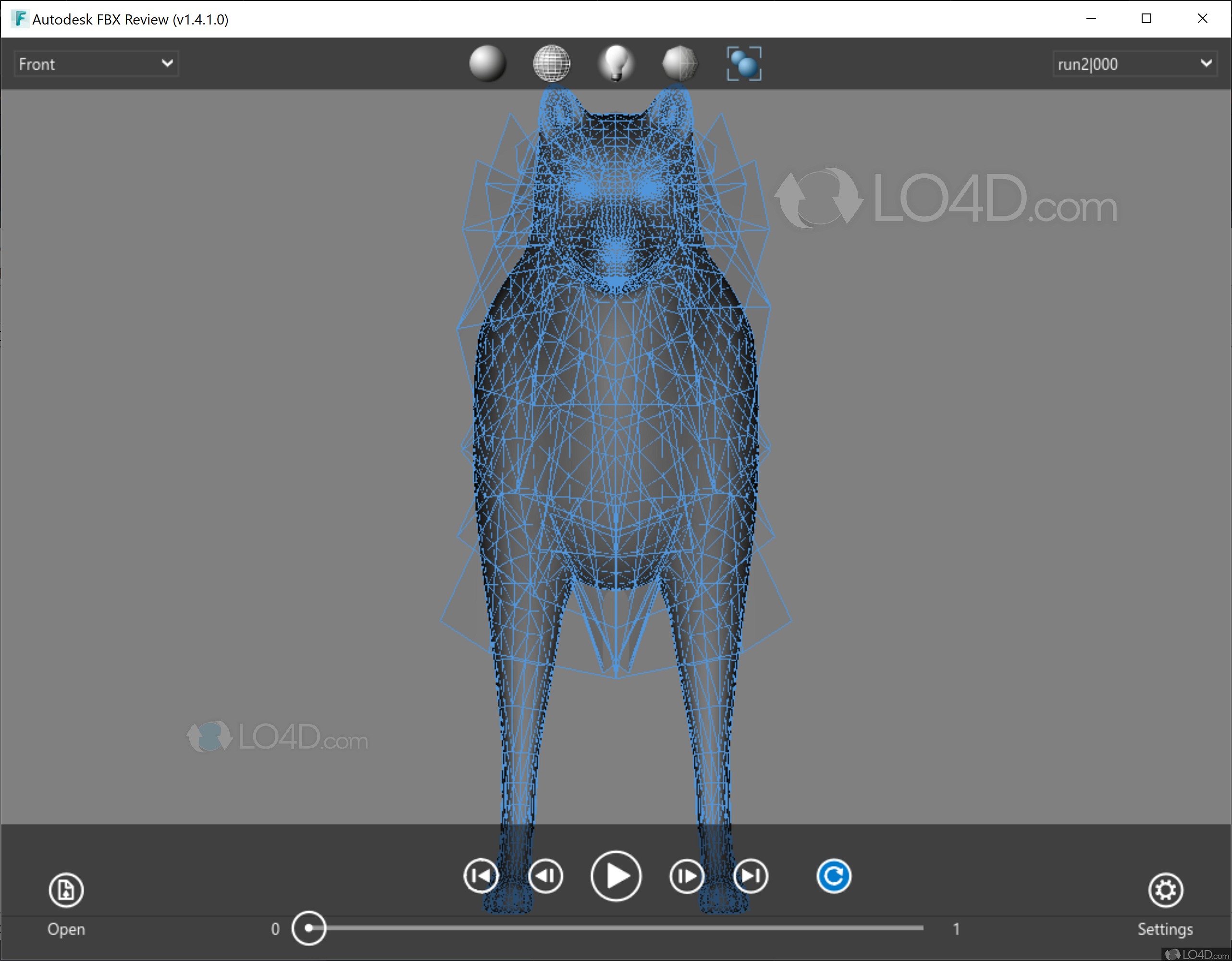The width and height of the screenshot is (1232, 961).
Task: Step forward one frame
Action: pos(687,876)
